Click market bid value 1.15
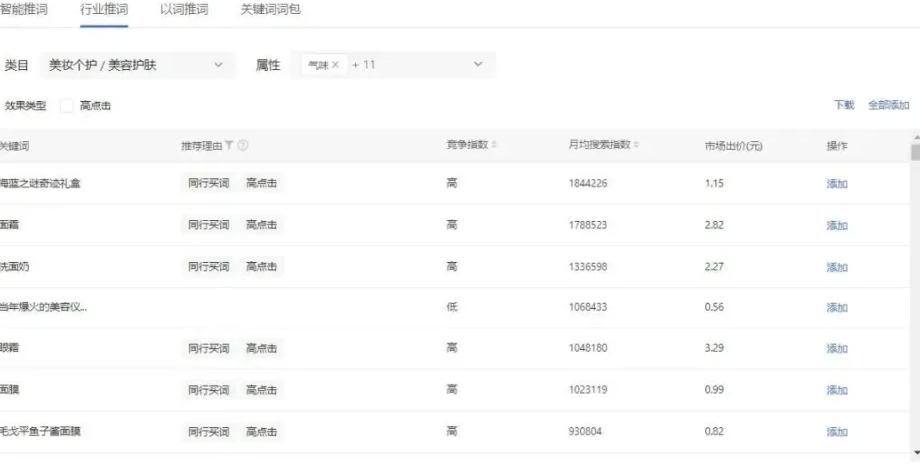Screen dimensions: 920x467 (714, 183)
